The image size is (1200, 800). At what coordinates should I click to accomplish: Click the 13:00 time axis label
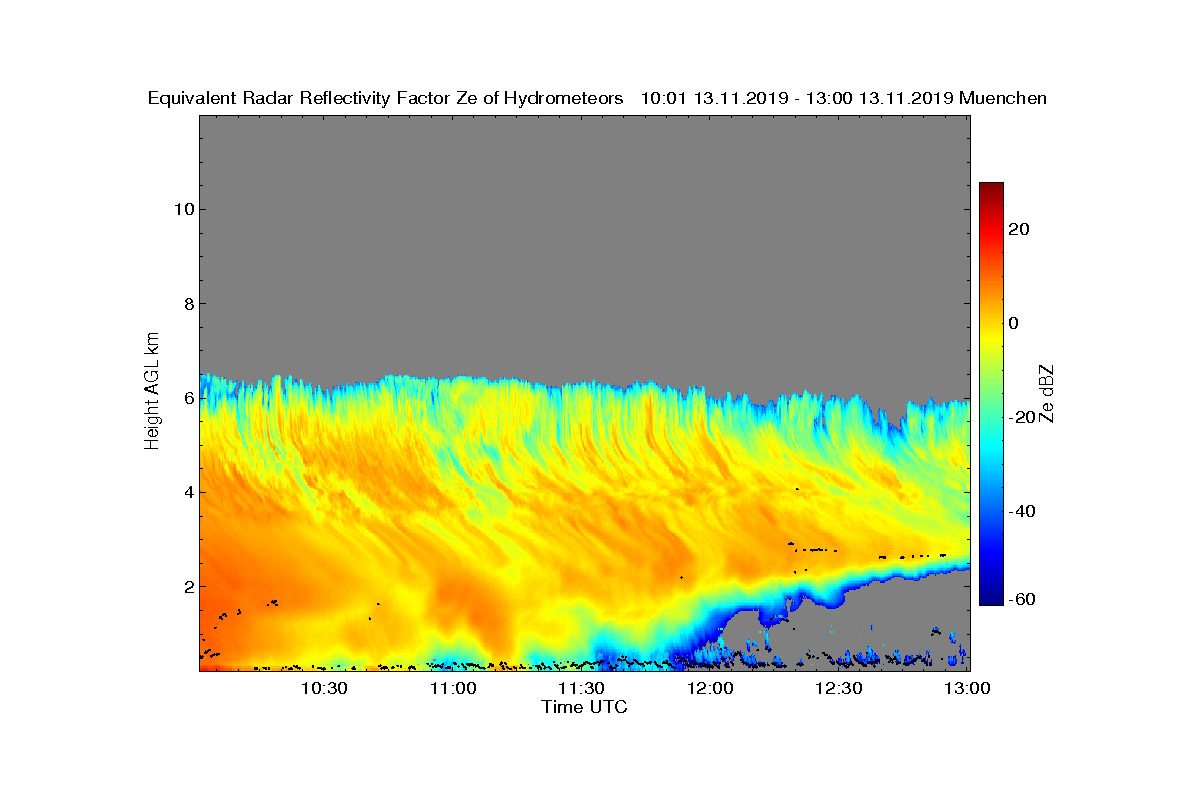(x=968, y=689)
